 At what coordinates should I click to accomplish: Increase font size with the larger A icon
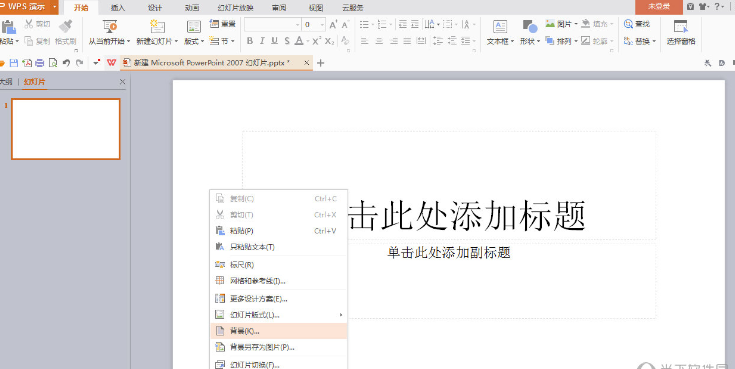click(333, 24)
